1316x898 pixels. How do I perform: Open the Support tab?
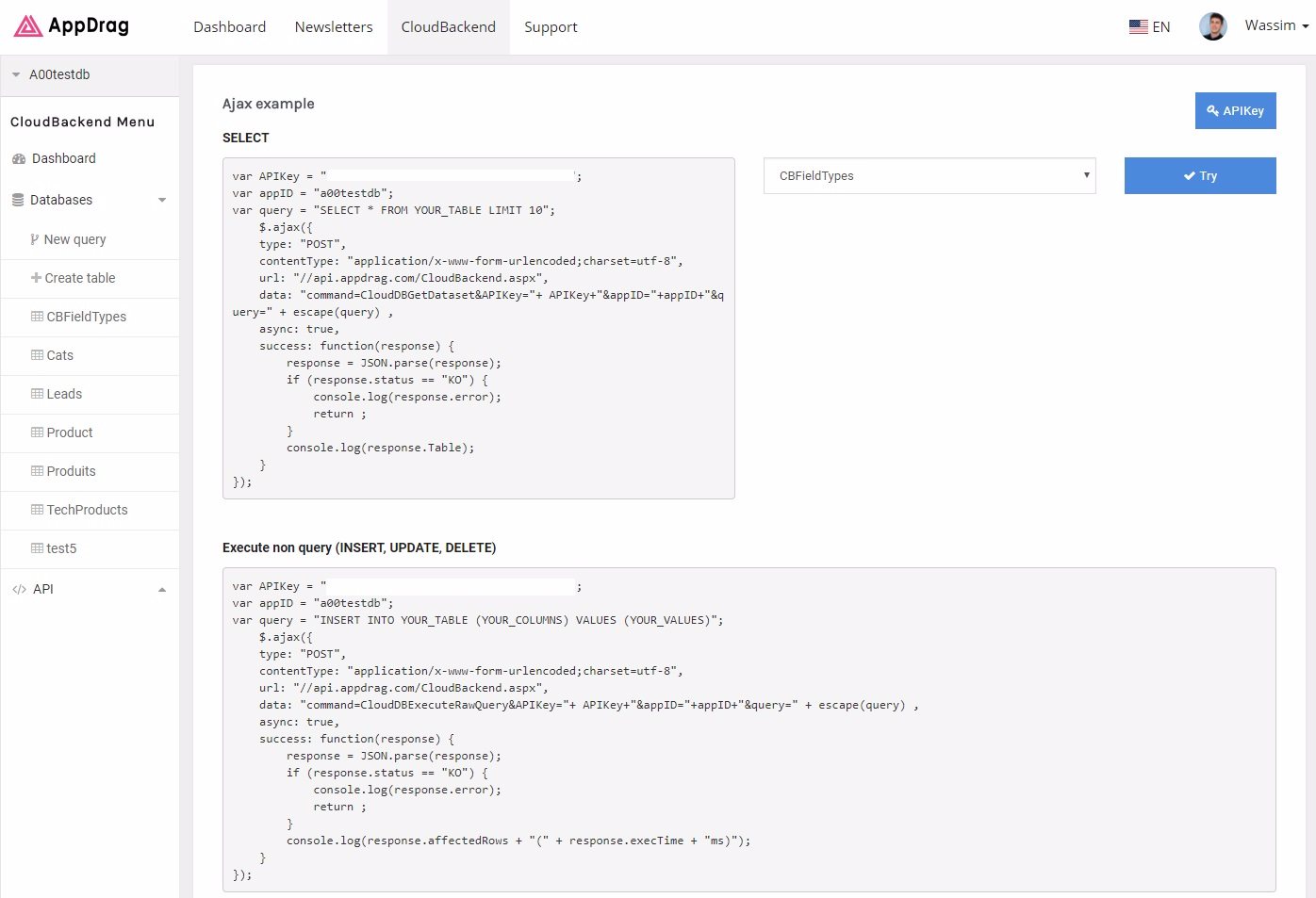click(x=551, y=27)
